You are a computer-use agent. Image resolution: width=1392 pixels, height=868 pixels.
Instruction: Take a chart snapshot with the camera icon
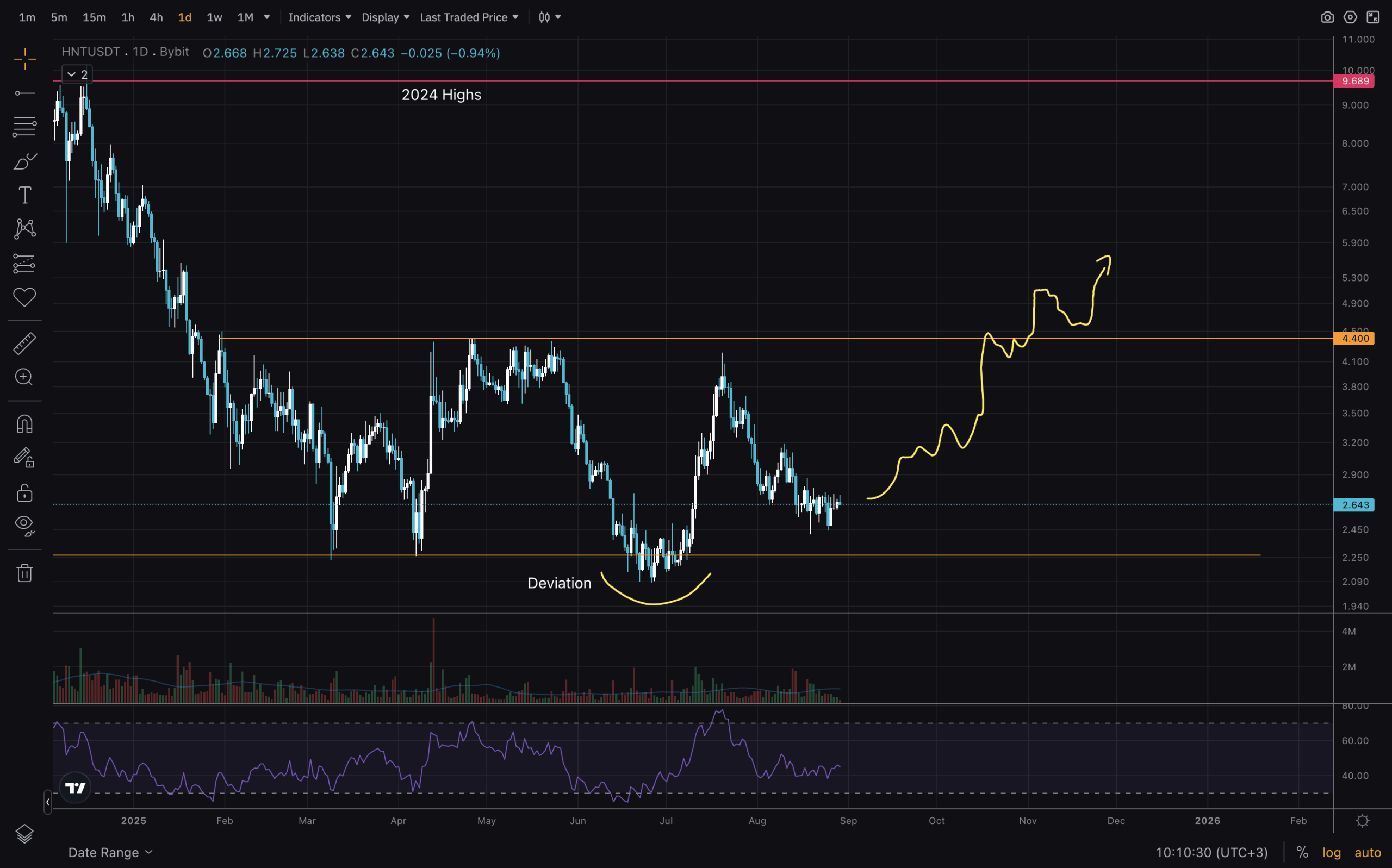click(1328, 17)
